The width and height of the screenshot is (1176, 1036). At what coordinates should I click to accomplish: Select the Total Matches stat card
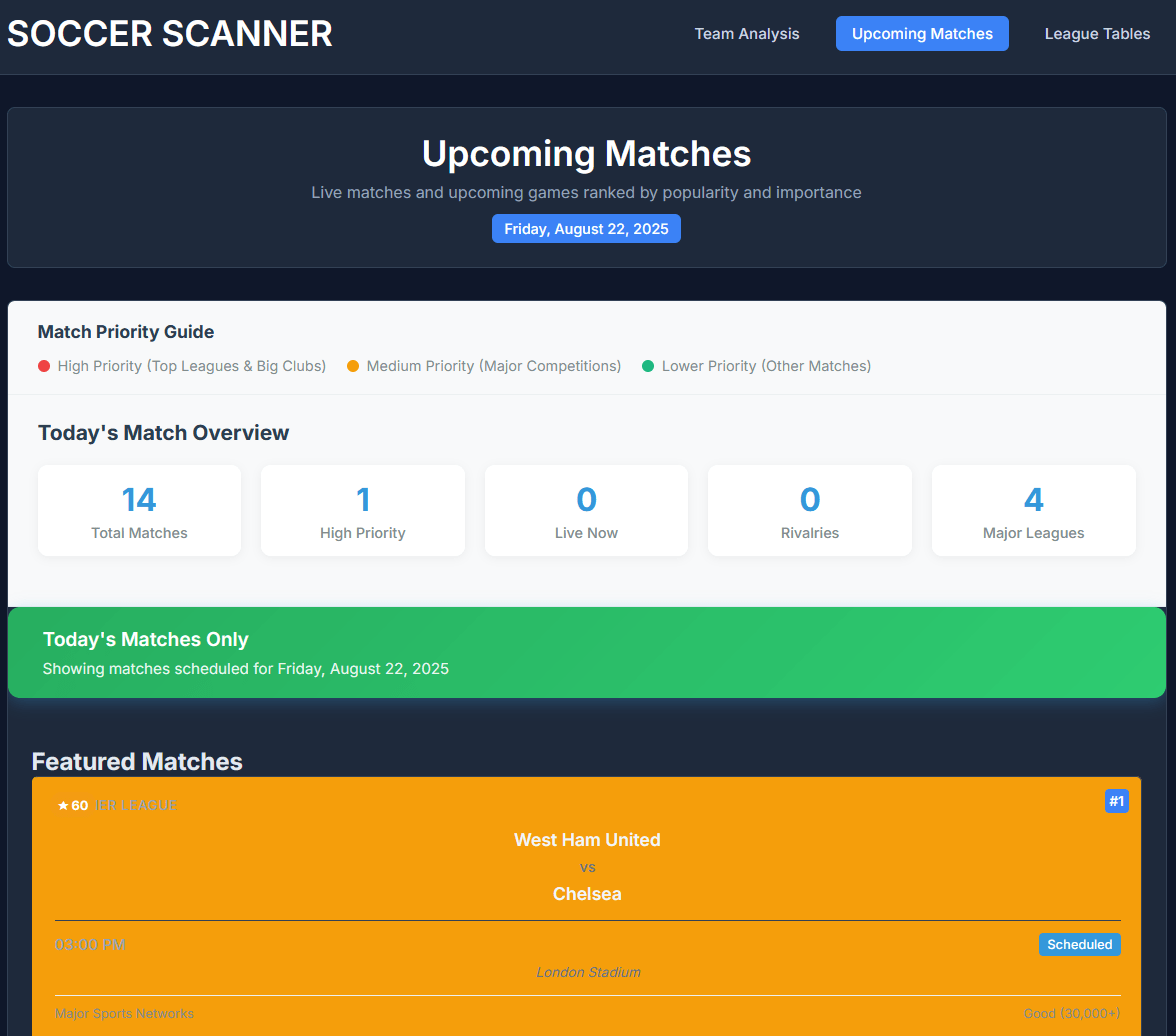click(139, 510)
